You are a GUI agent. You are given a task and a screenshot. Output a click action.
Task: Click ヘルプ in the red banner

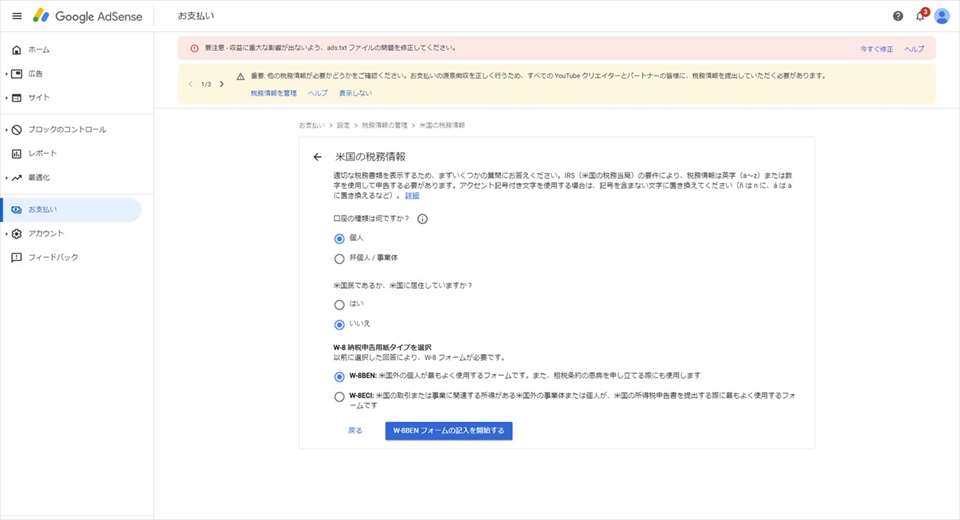tap(914, 49)
